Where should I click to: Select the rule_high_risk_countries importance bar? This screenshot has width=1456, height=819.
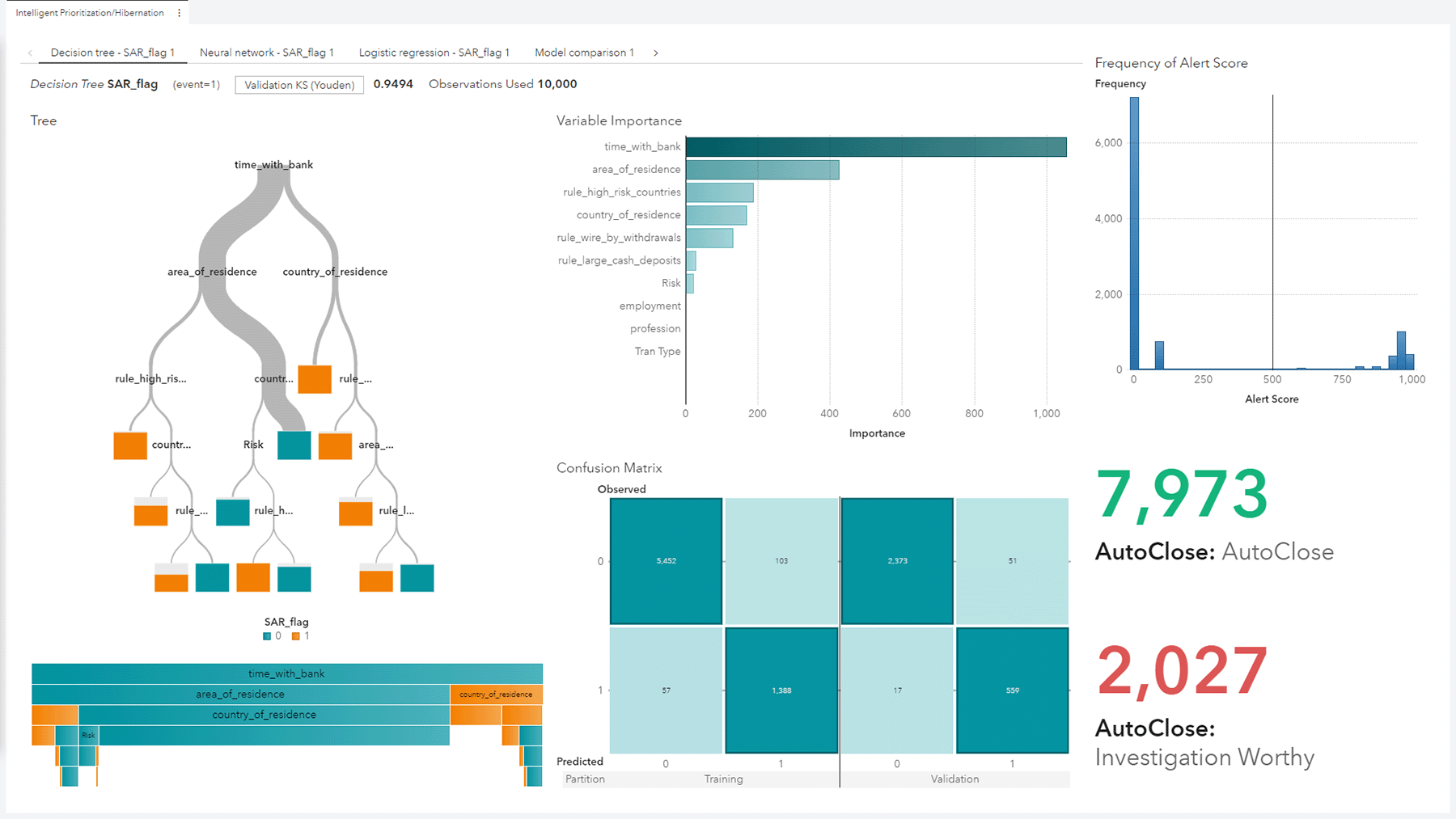pos(719,192)
